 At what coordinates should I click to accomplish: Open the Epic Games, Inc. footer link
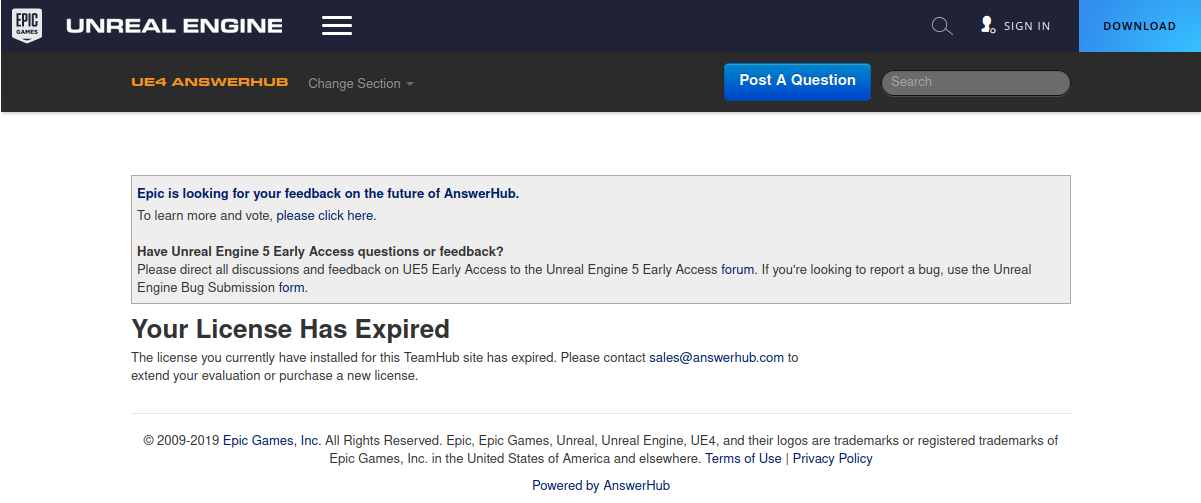pos(272,440)
